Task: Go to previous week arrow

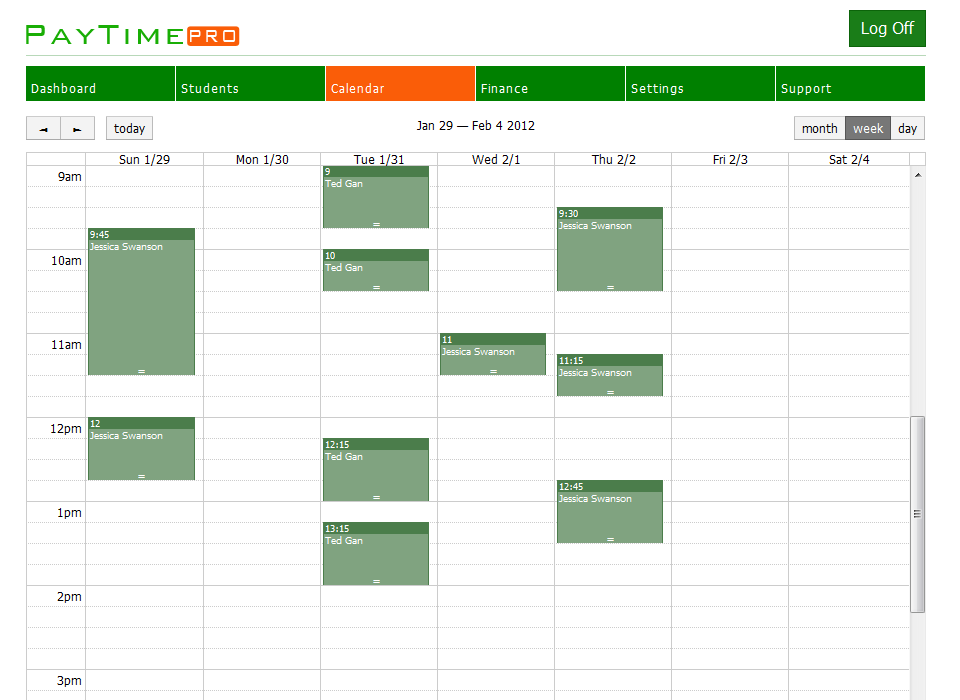Action: point(43,129)
